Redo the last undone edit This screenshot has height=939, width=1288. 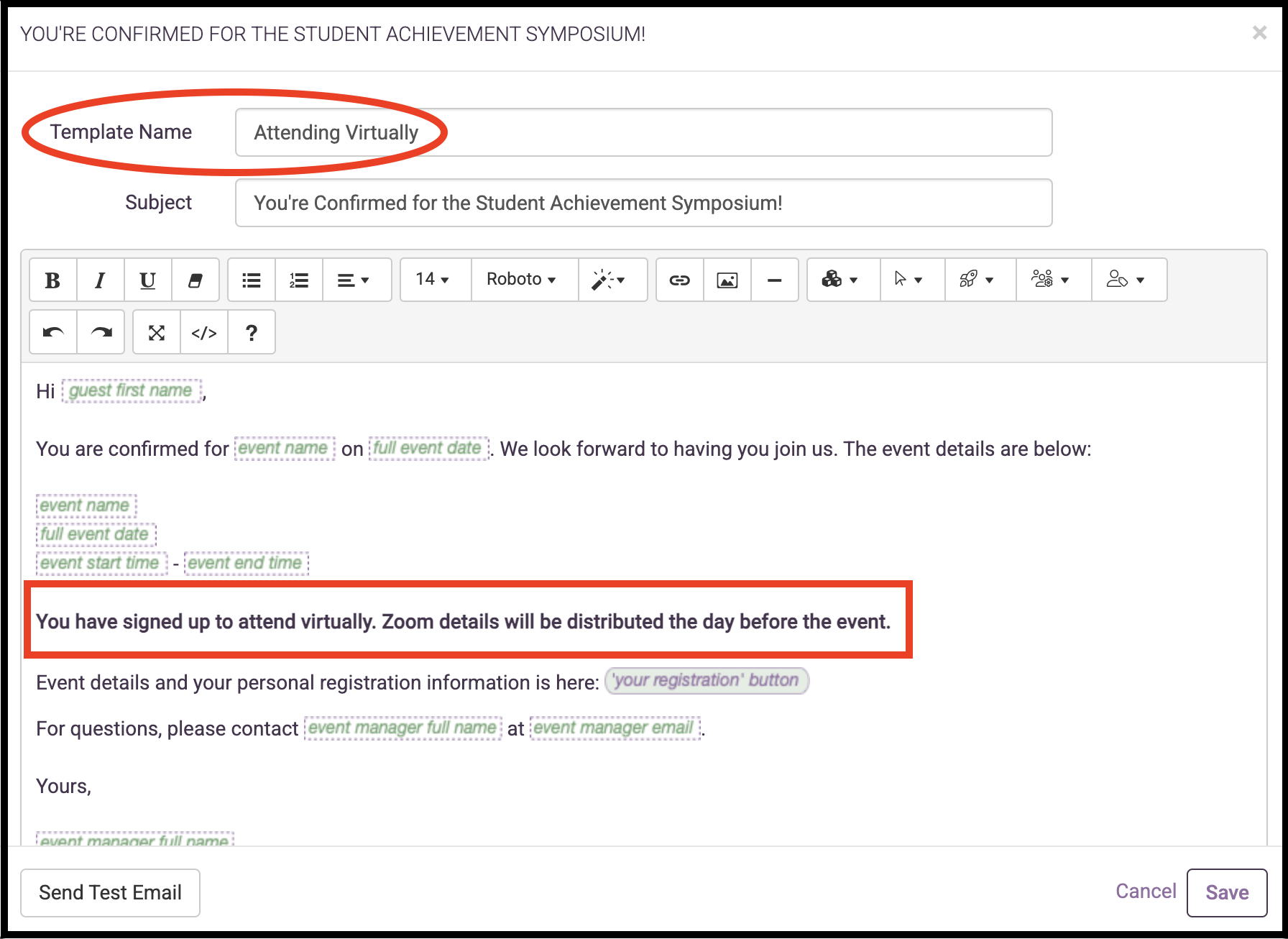(101, 332)
